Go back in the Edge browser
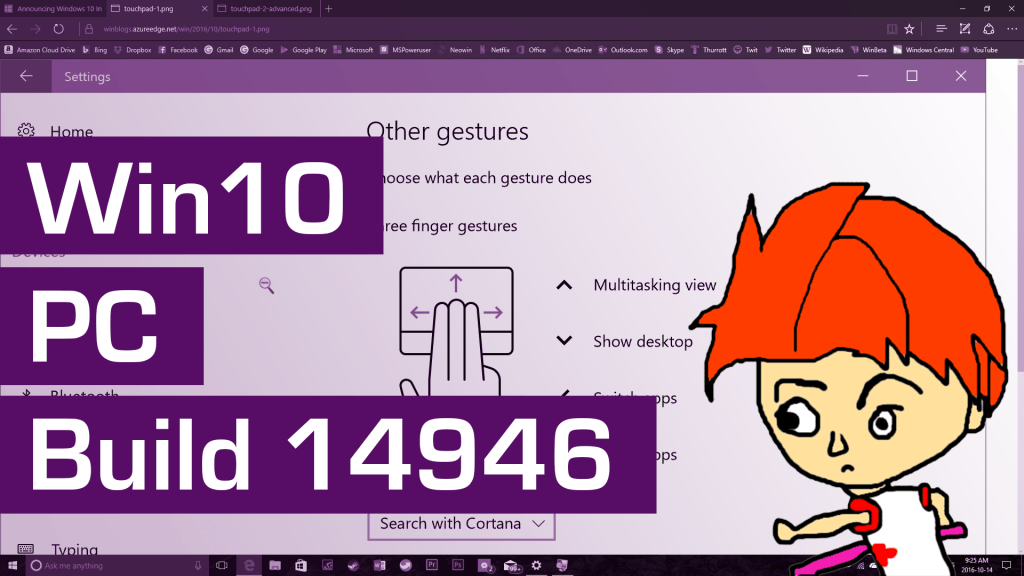 click(12, 29)
